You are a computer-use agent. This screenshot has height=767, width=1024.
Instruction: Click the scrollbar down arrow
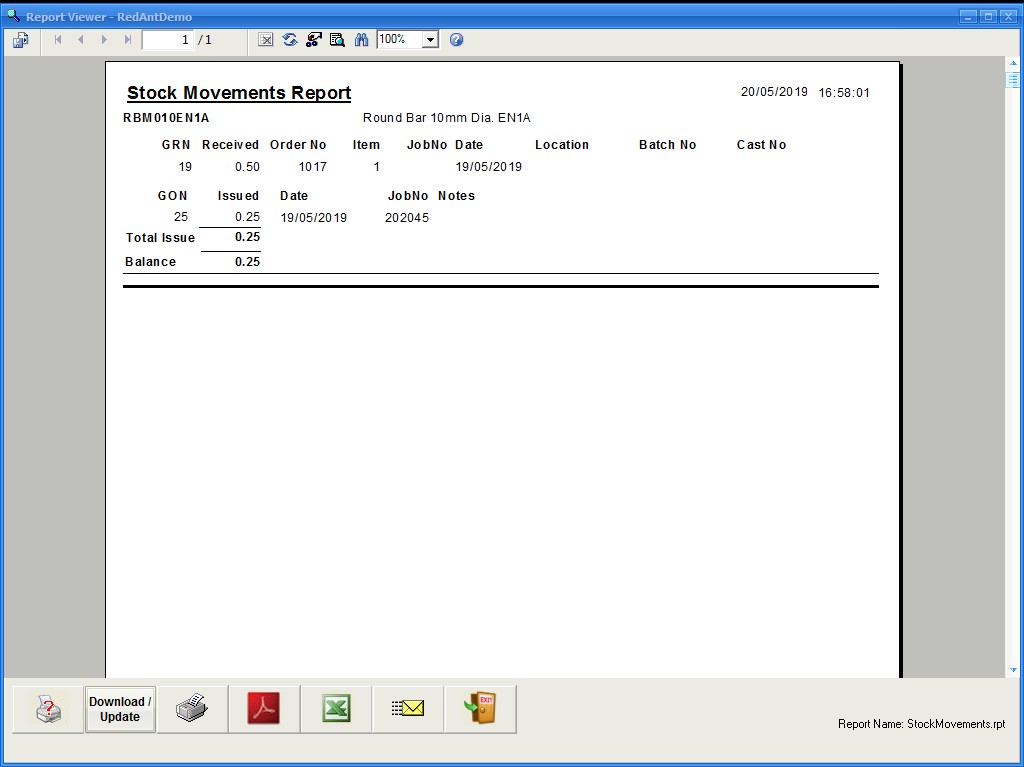[1012, 670]
